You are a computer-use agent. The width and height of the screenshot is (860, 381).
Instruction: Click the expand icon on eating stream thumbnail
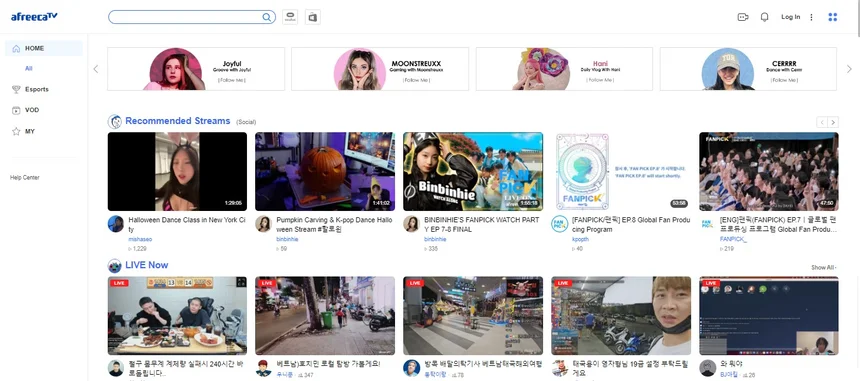[240, 282]
